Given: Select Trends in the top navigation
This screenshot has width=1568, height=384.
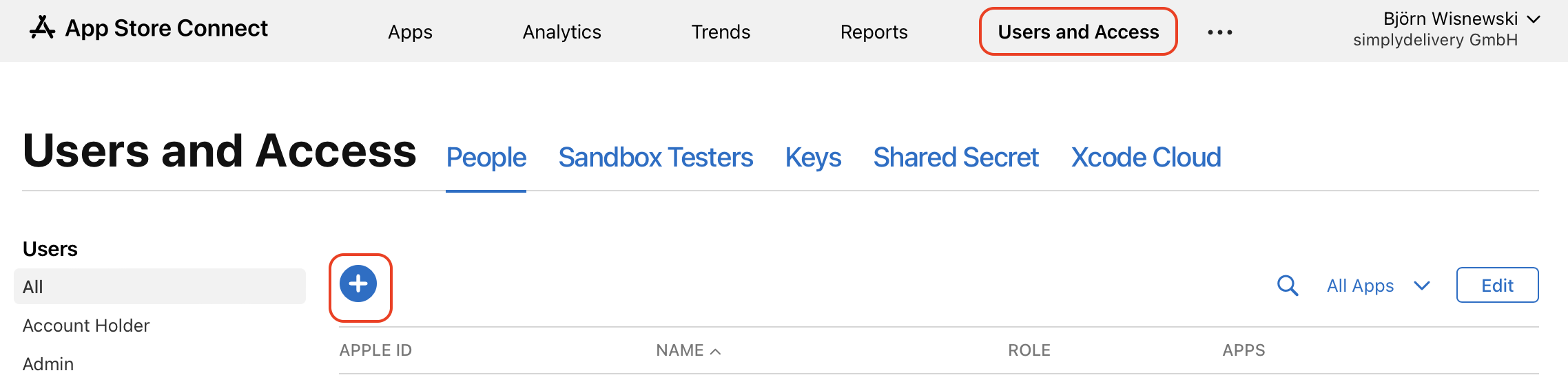Looking at the screenshot, I should [x=721, y=32].
